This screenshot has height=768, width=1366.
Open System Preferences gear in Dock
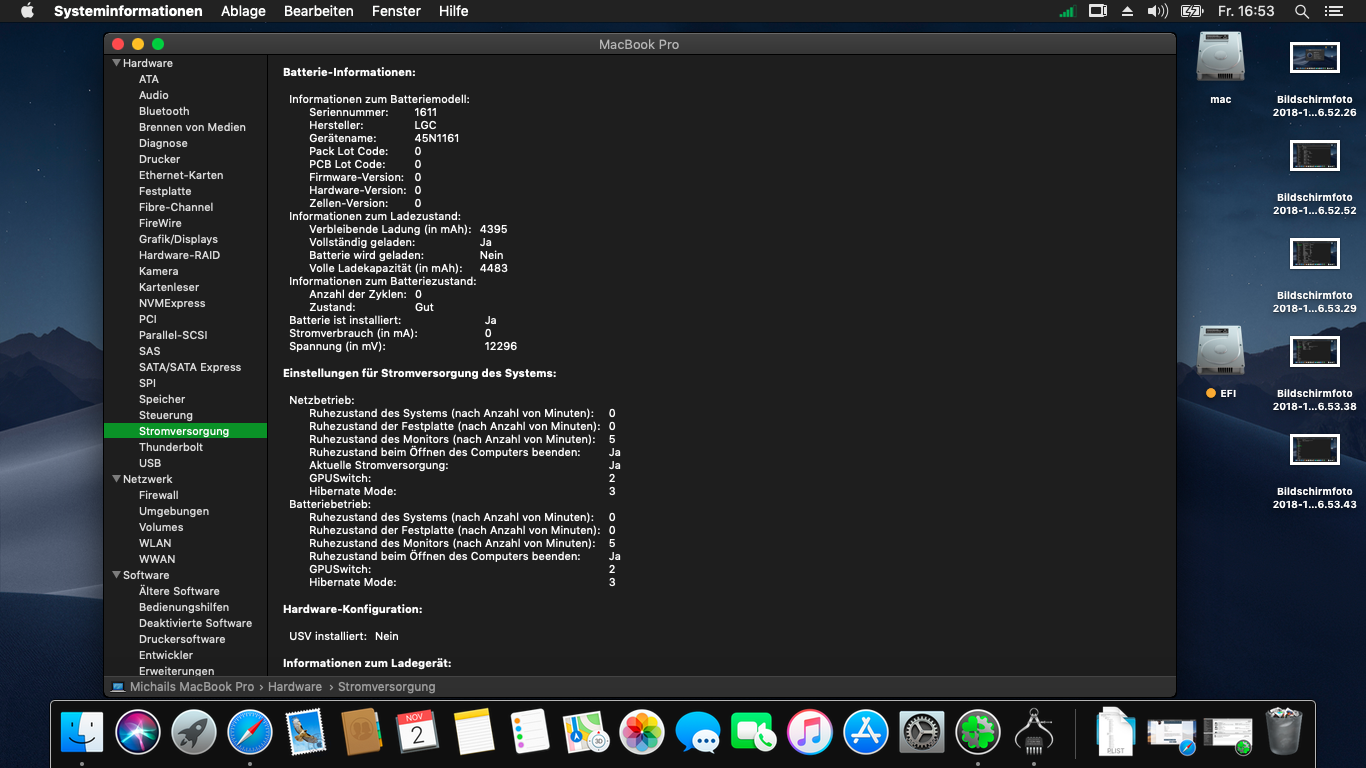pyautogui.click(x=922, y=732)
